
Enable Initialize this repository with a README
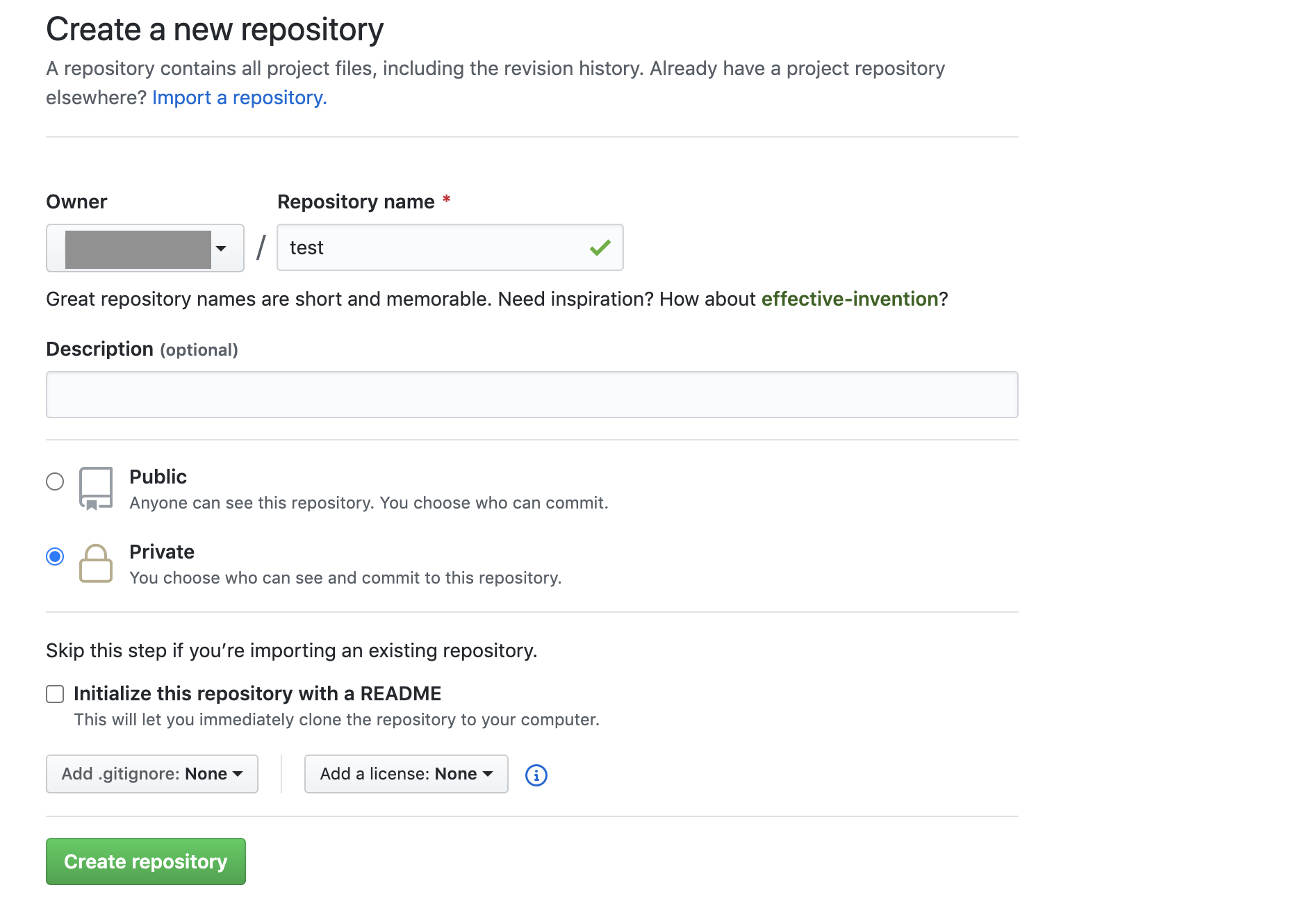click(55, 694)
